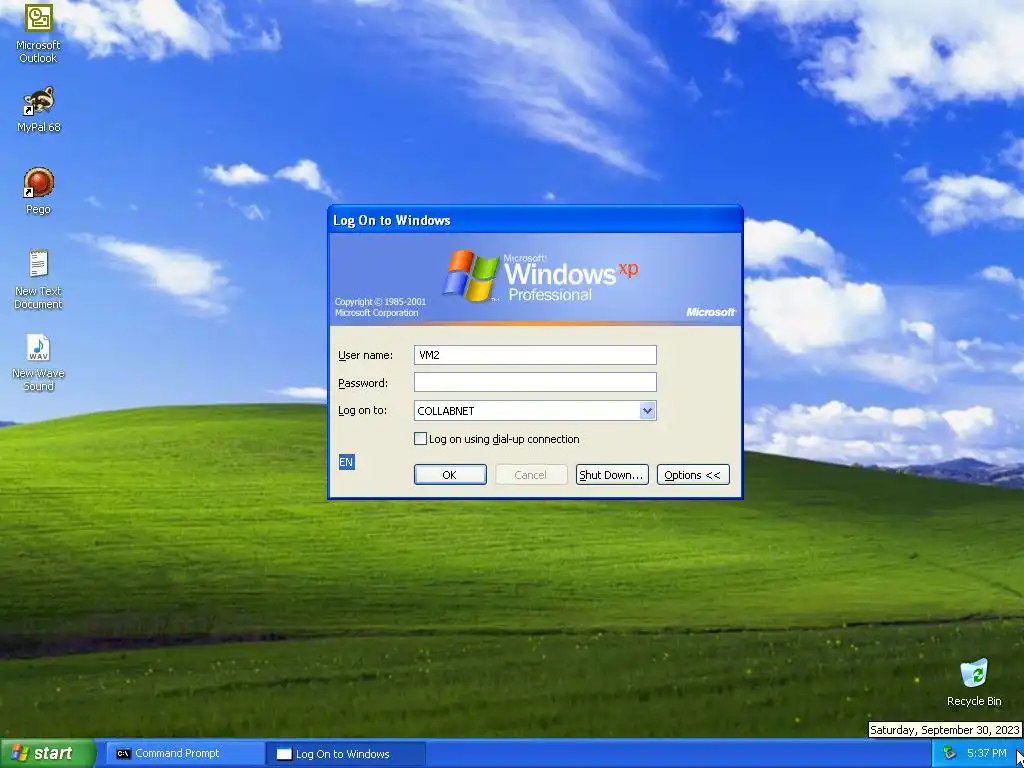Click the 5:37 PM taskbar clock

(x=987, y=754)
